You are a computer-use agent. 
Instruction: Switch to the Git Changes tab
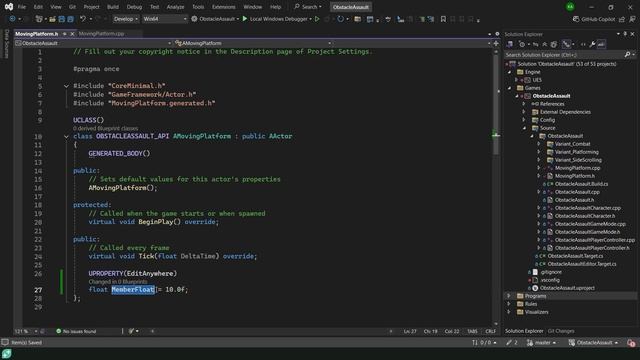click(561, 331)
